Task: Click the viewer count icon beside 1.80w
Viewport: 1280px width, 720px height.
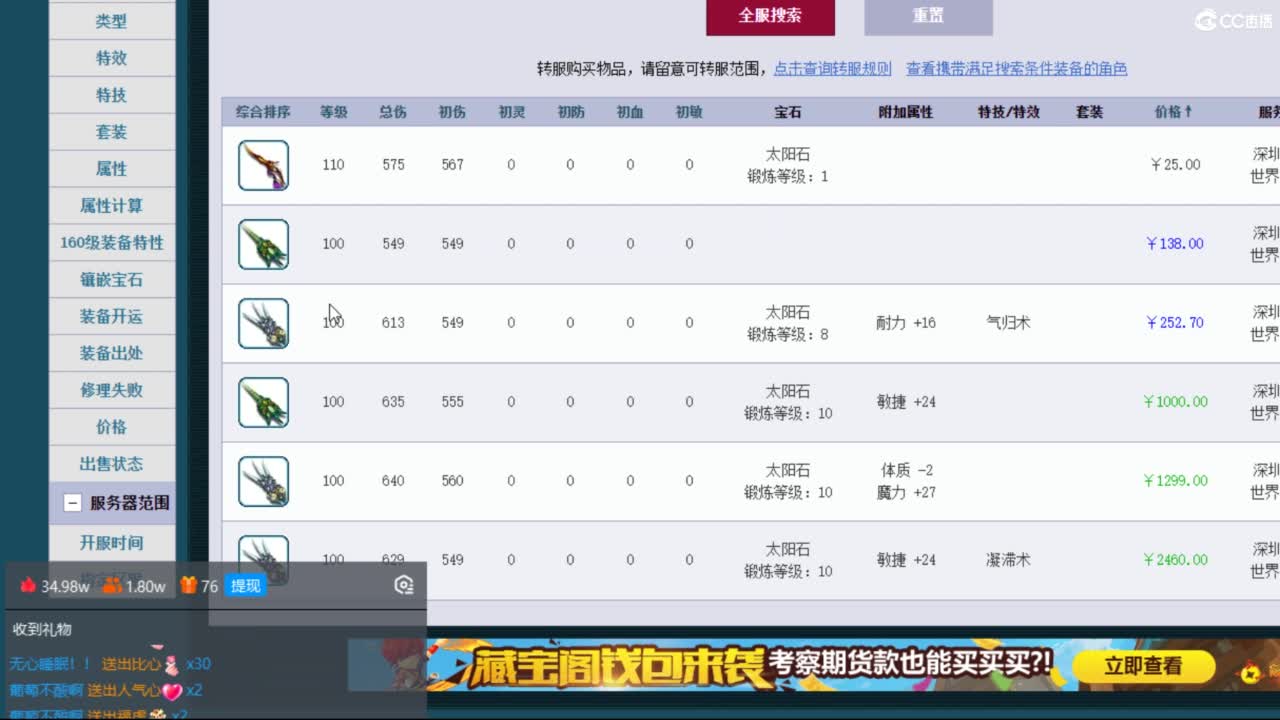Action: point(112,587)
